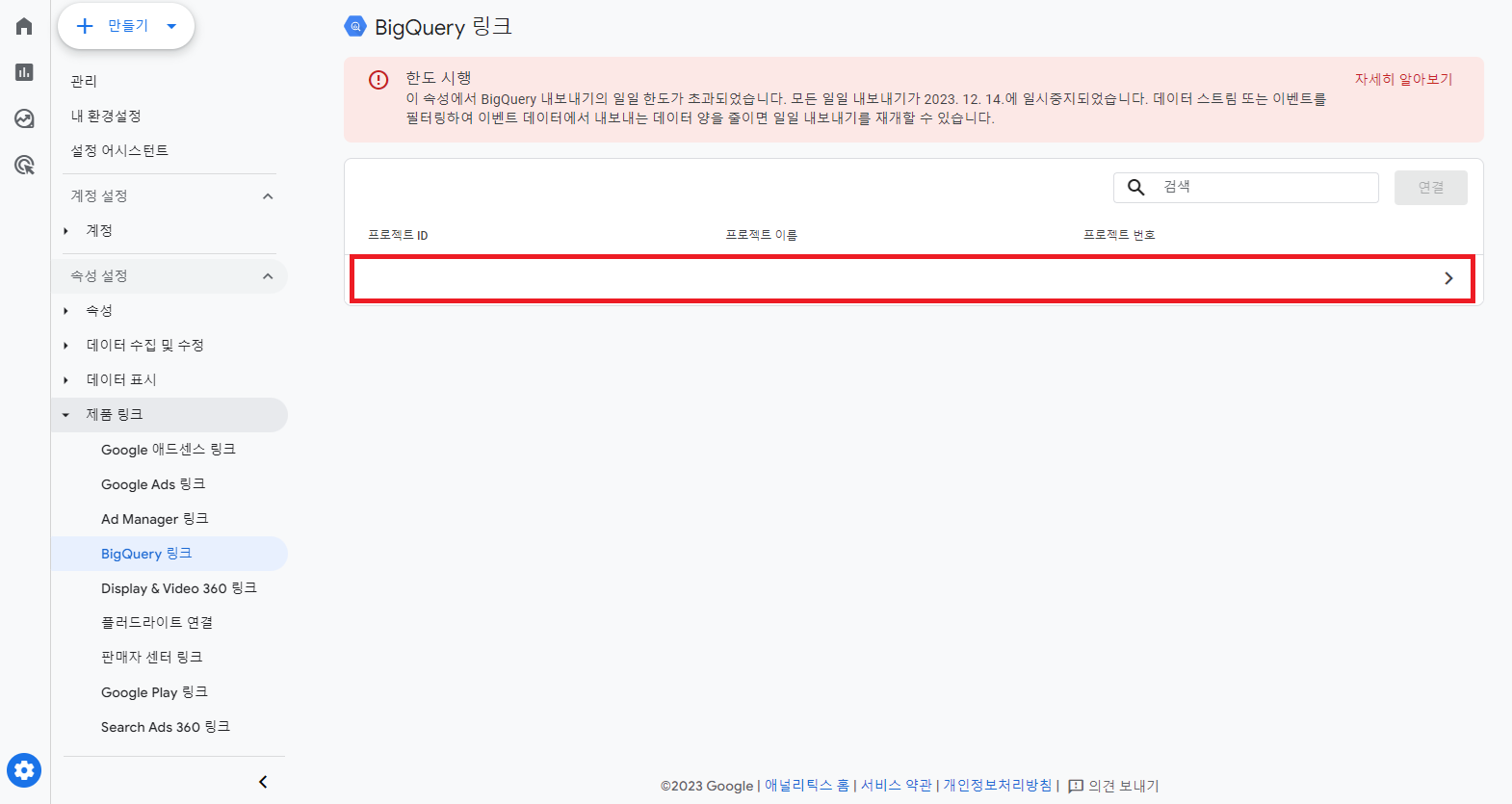Click 자세히 알아보기 link in alert
This screenshot has height=804, width=1512.
point(1403,79)
